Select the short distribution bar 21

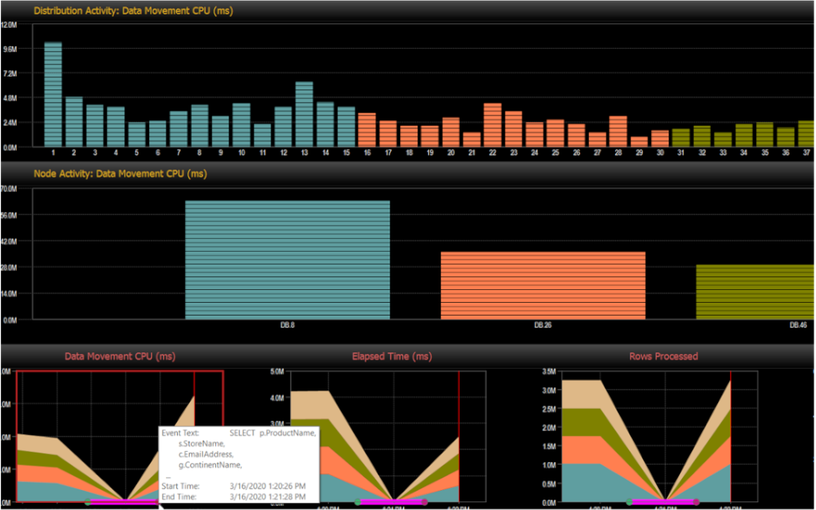[x=471, y=139]
